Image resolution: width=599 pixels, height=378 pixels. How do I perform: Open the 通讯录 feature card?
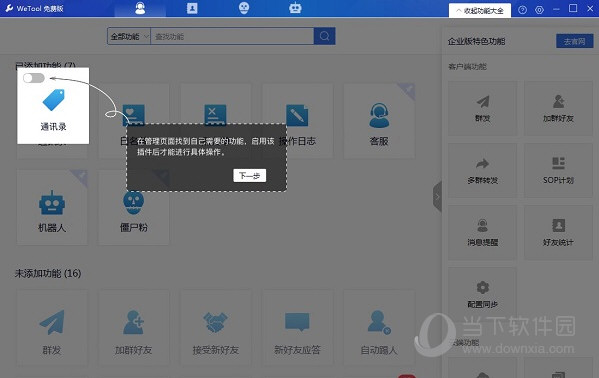[53, 106]
